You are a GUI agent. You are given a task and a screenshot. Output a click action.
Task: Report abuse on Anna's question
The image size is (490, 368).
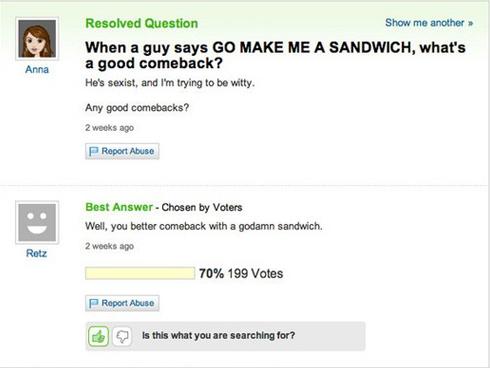pos(122,151)
